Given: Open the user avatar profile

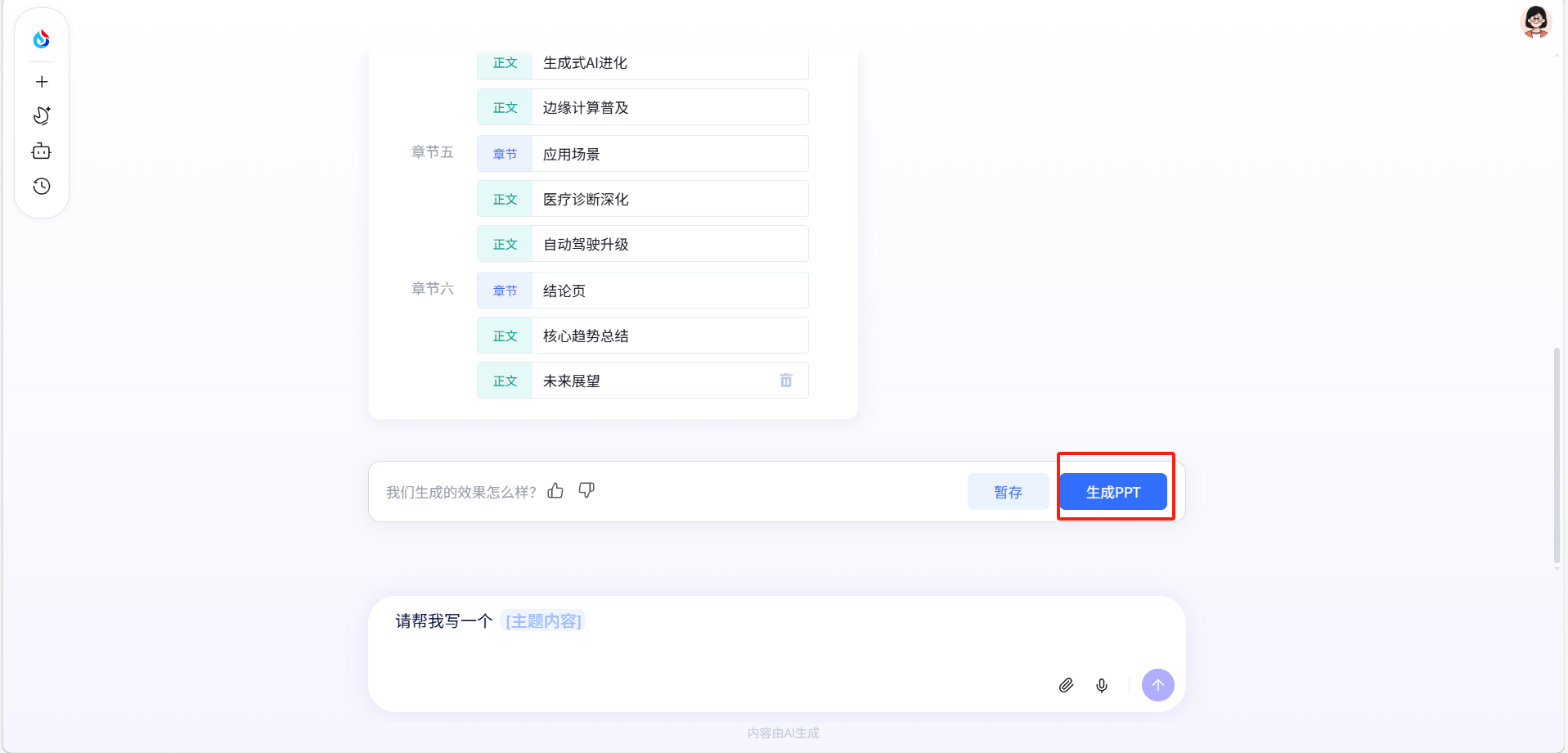Looking at the screenshot, I should coord(1535,21).
